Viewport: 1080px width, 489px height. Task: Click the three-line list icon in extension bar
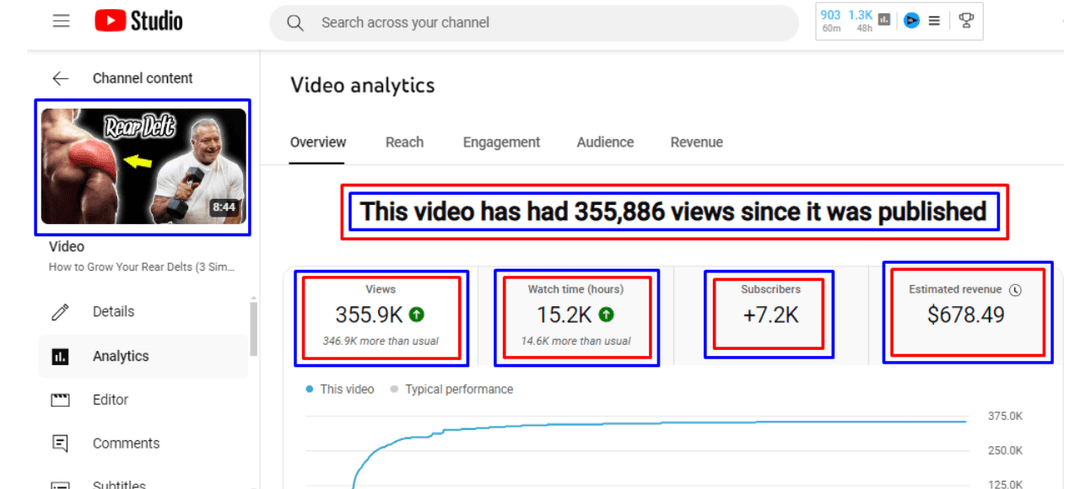point(934,20)
